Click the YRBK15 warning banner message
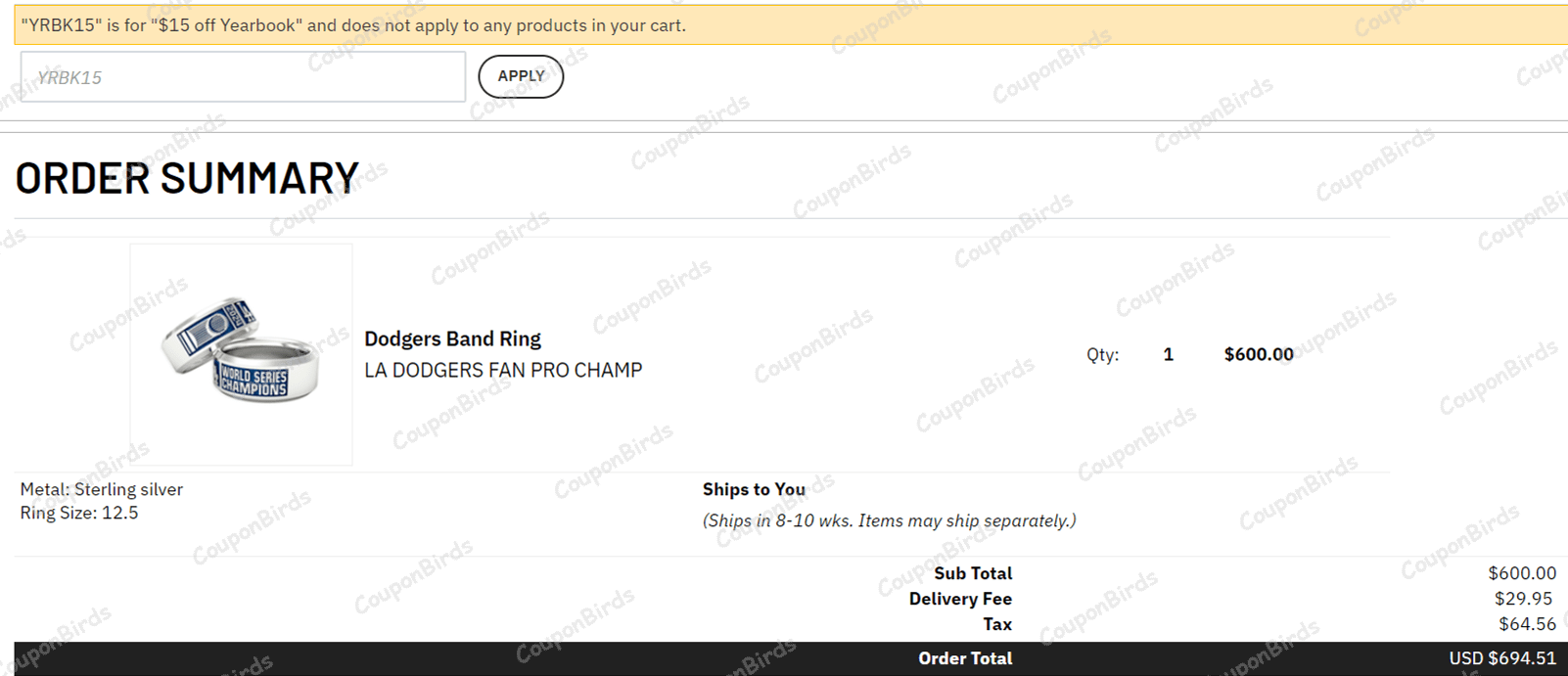 (x=353, y=25)
